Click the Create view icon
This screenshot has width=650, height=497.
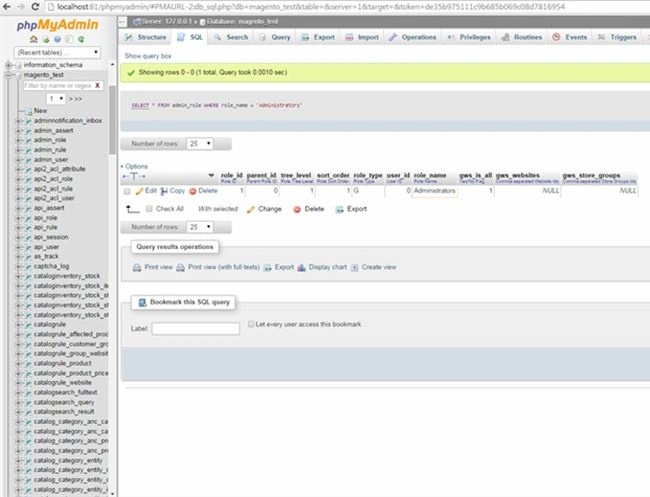point(354,268)
